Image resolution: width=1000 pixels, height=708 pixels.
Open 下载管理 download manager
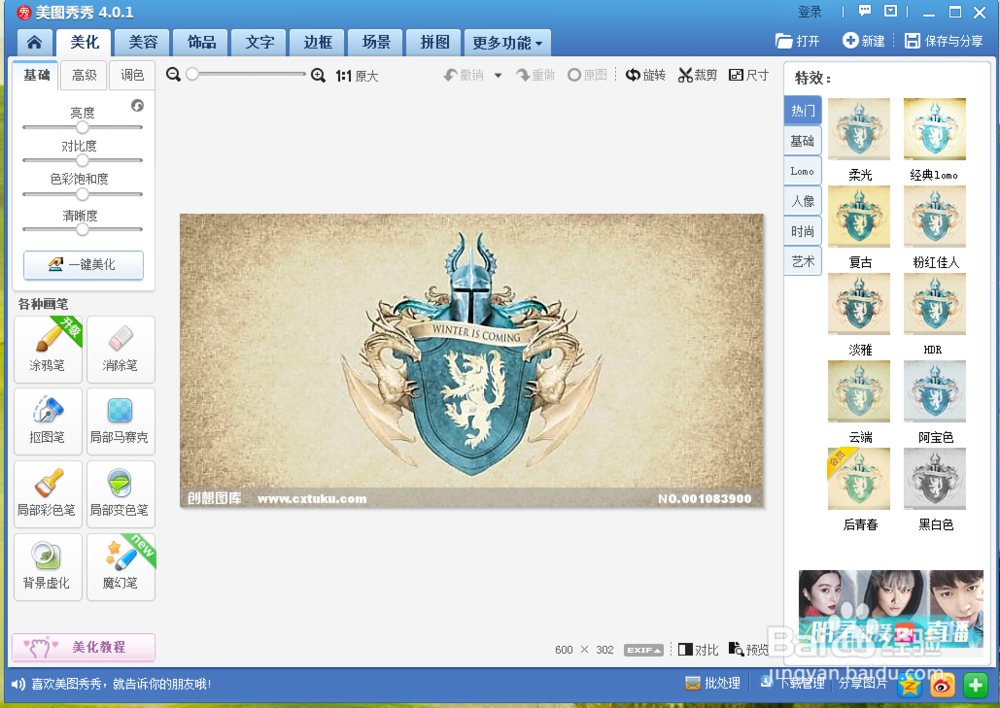point(793,684)
